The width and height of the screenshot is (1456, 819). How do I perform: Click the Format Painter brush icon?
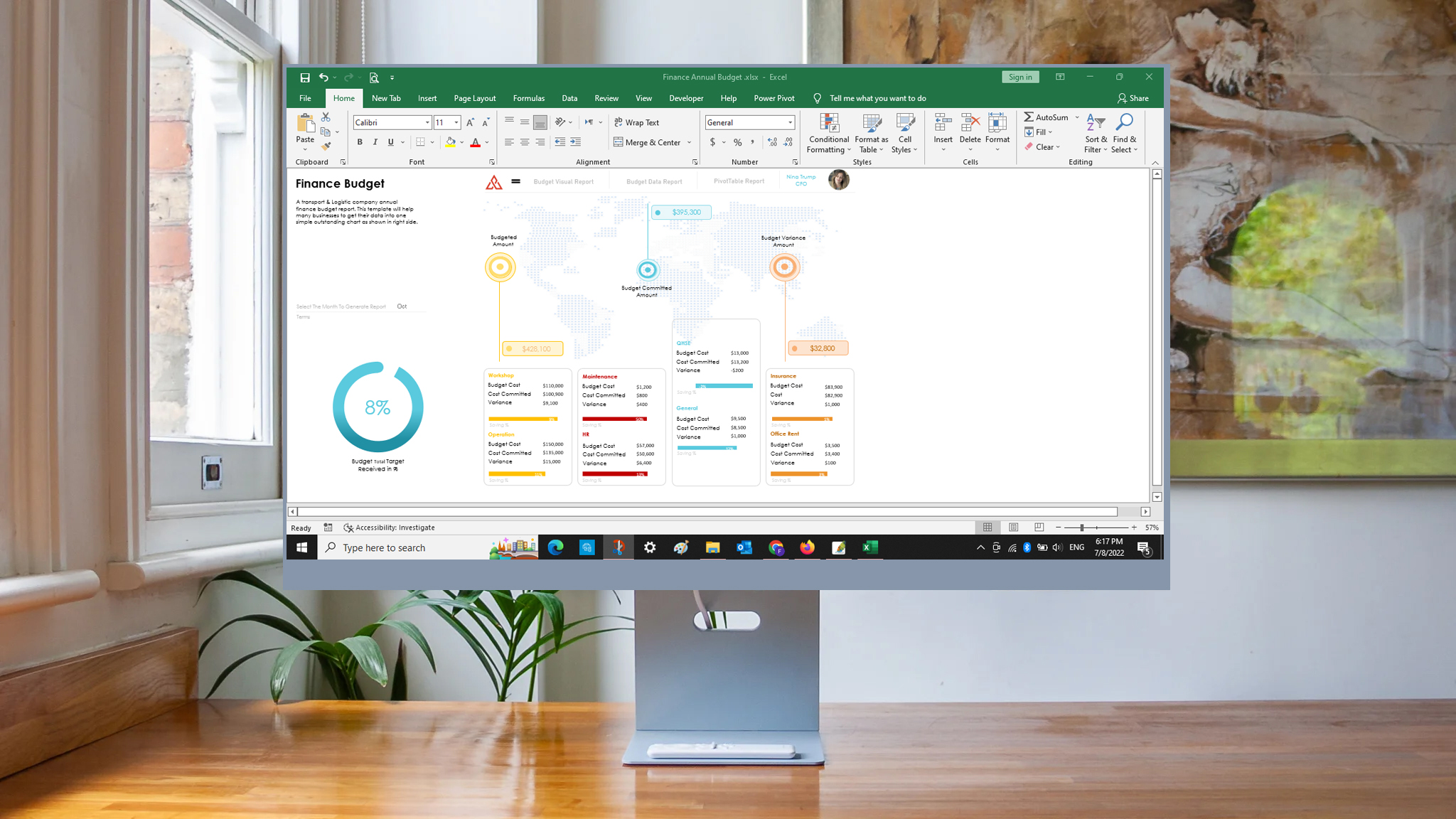[326, 146]
